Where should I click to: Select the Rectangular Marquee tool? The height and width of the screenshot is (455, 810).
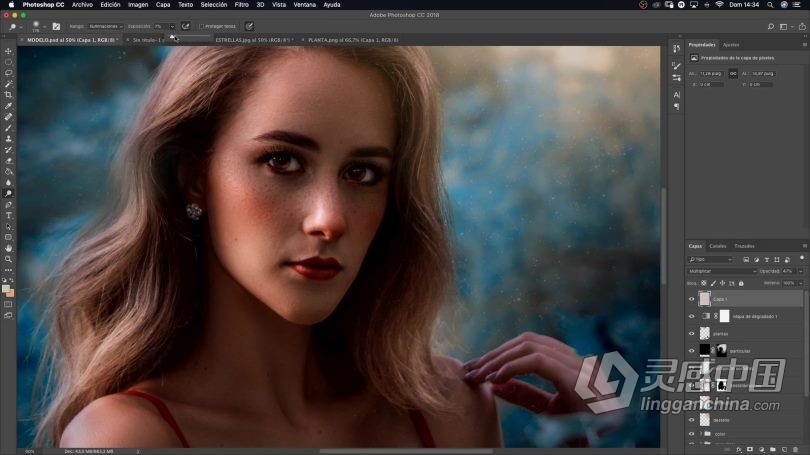[8, 62]
